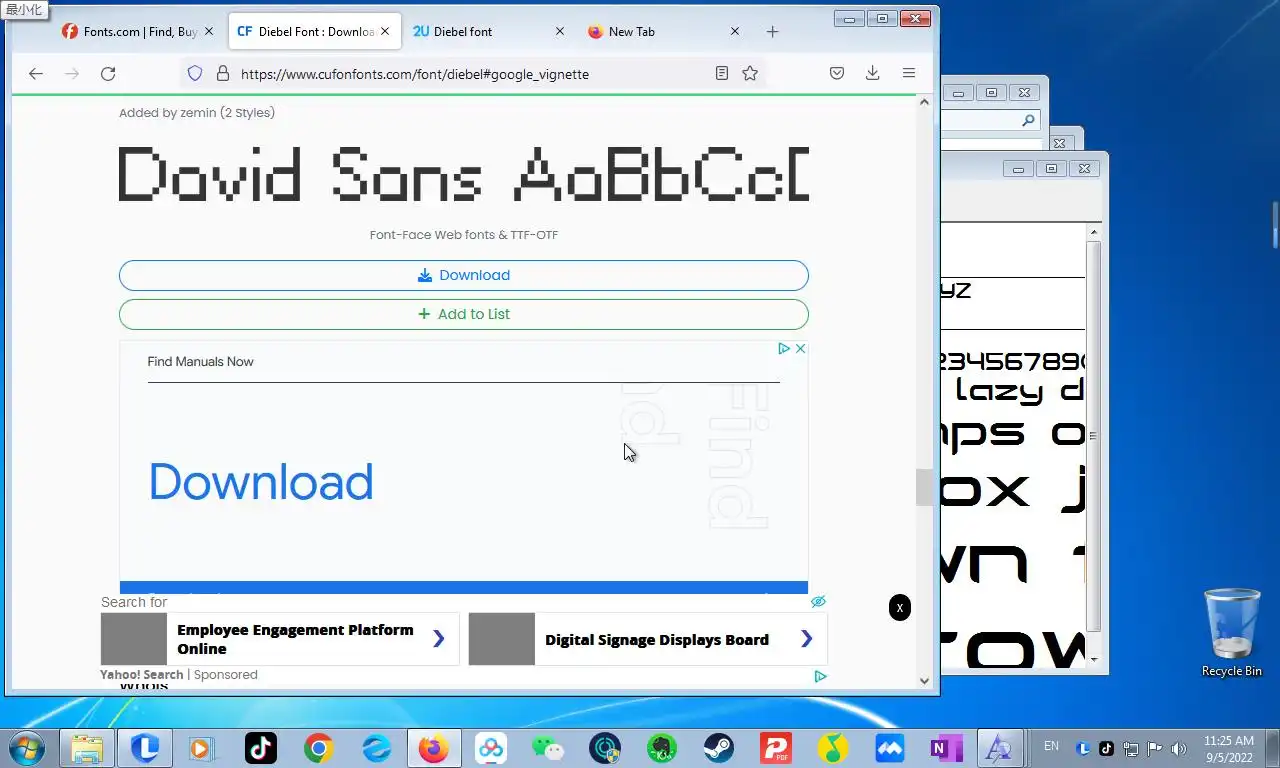The height and width of the screenshot is (768, 1280).
Task: Click the padlock site information icon
Action: (x=223, y=73)
